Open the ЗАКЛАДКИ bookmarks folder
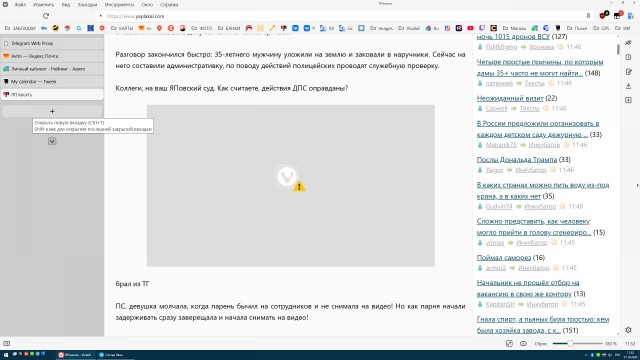This screenshot has height=360, width=640. pos(20,28)
